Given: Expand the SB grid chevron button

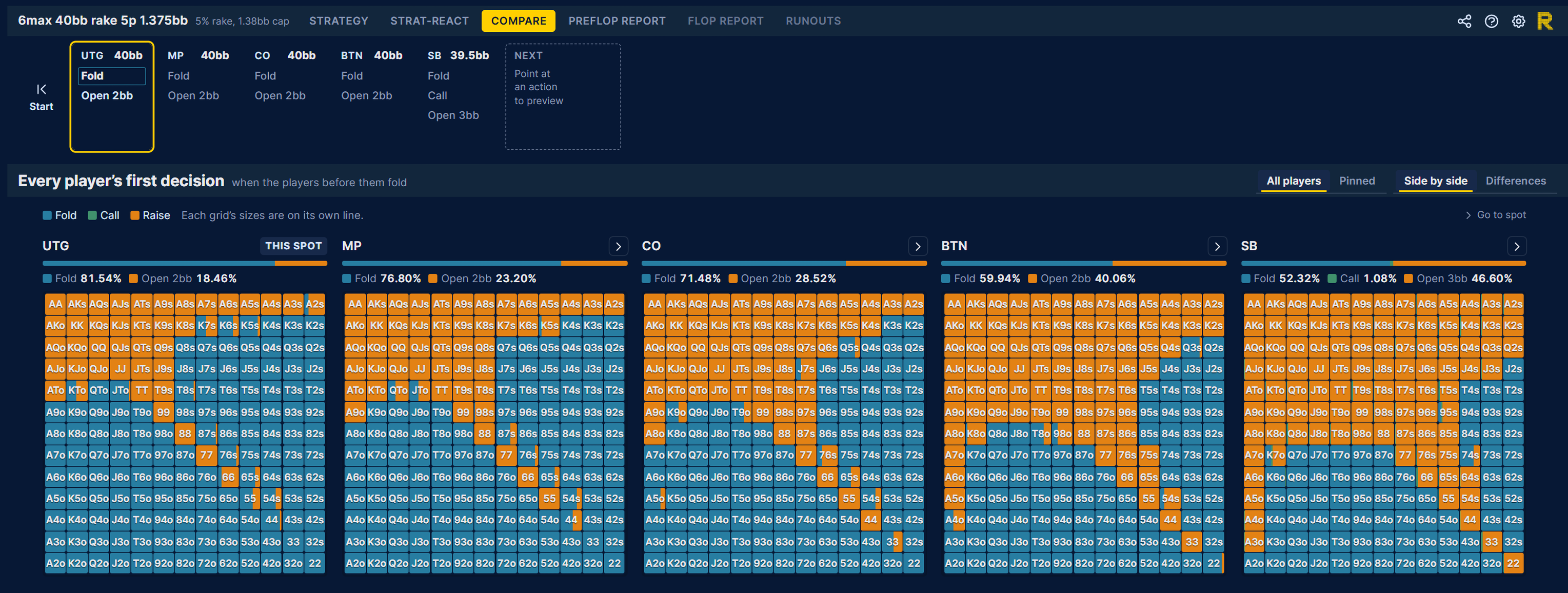Looking at the screenshot, I should tap(1517, 246).
